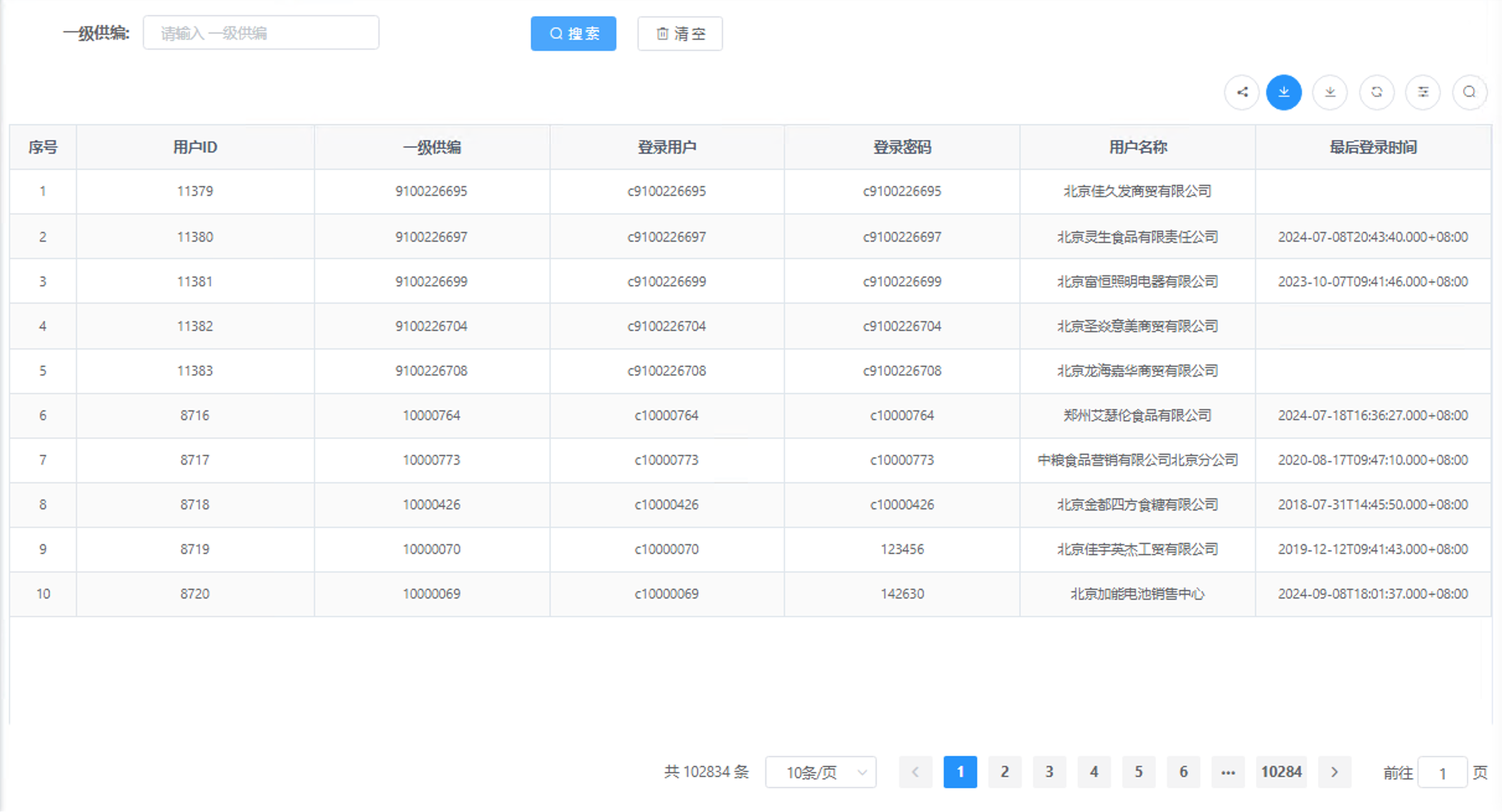Refresh the table with the reload icon
This screenshot has width=1502, height=812.
[1377, 92]
